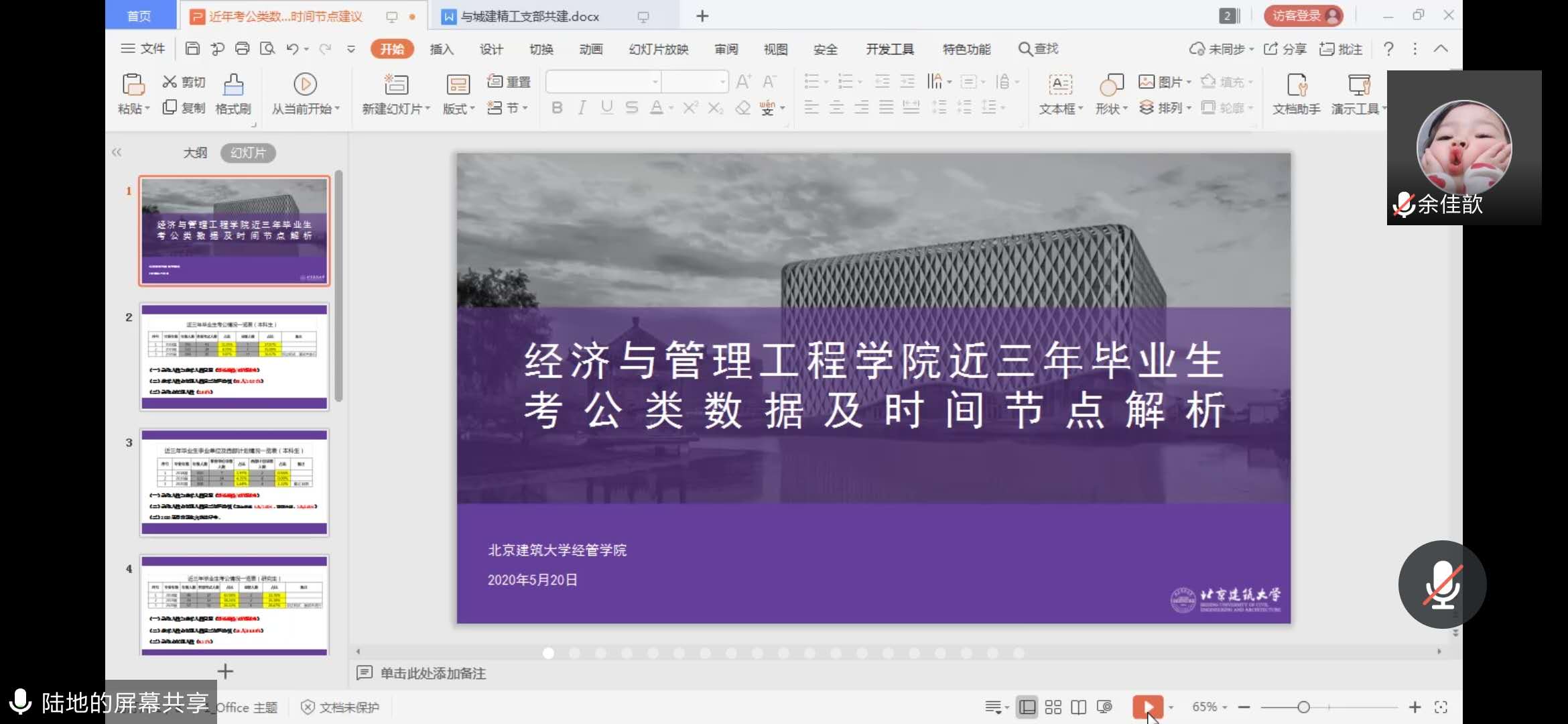Click the 分享 share button
This screenshot has width=1568, height=724.
(x=1285, y=49)
